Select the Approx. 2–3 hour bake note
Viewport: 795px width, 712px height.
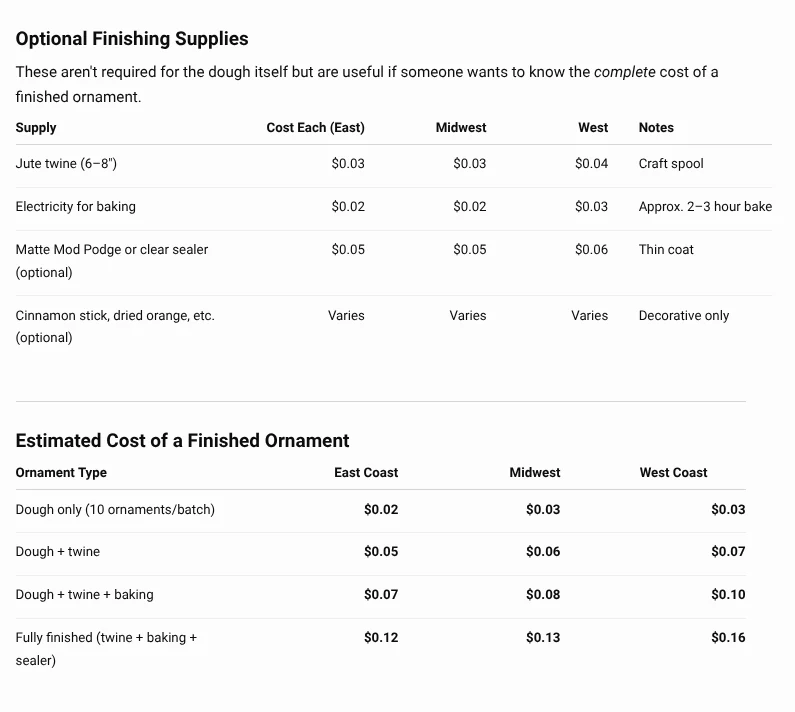pos(705,206)
